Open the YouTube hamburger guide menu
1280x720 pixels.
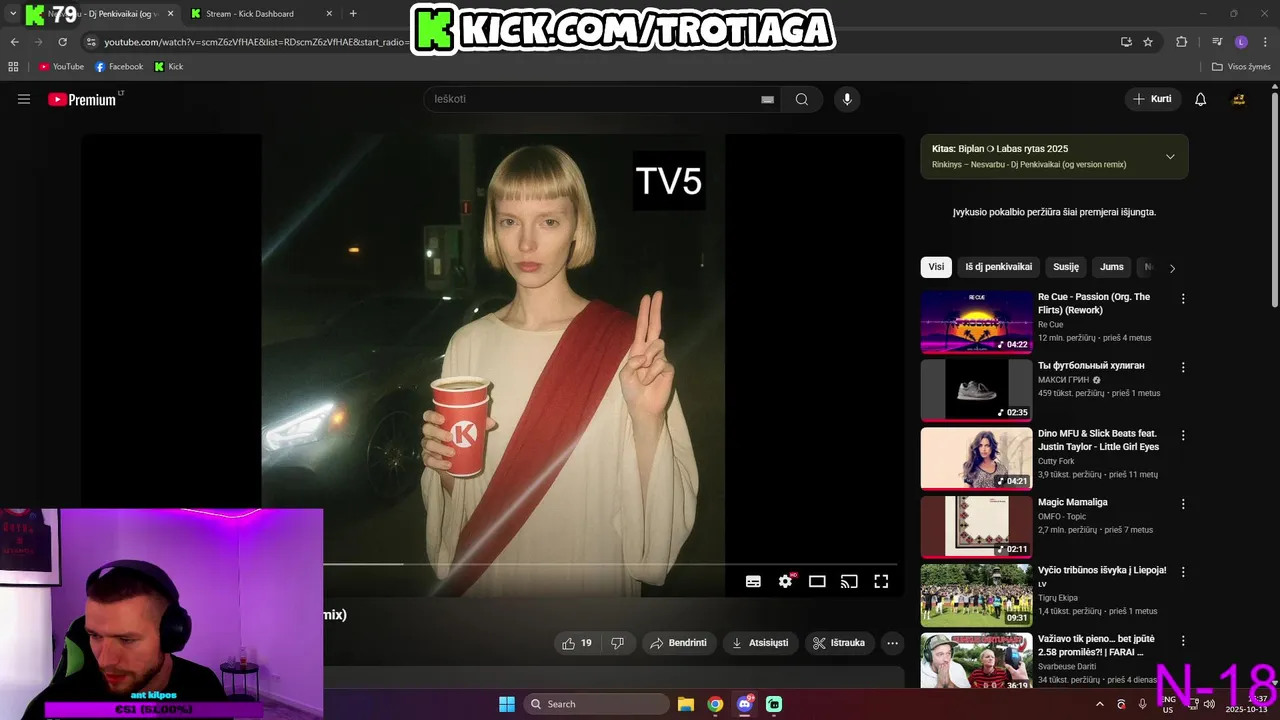[24, 99]
